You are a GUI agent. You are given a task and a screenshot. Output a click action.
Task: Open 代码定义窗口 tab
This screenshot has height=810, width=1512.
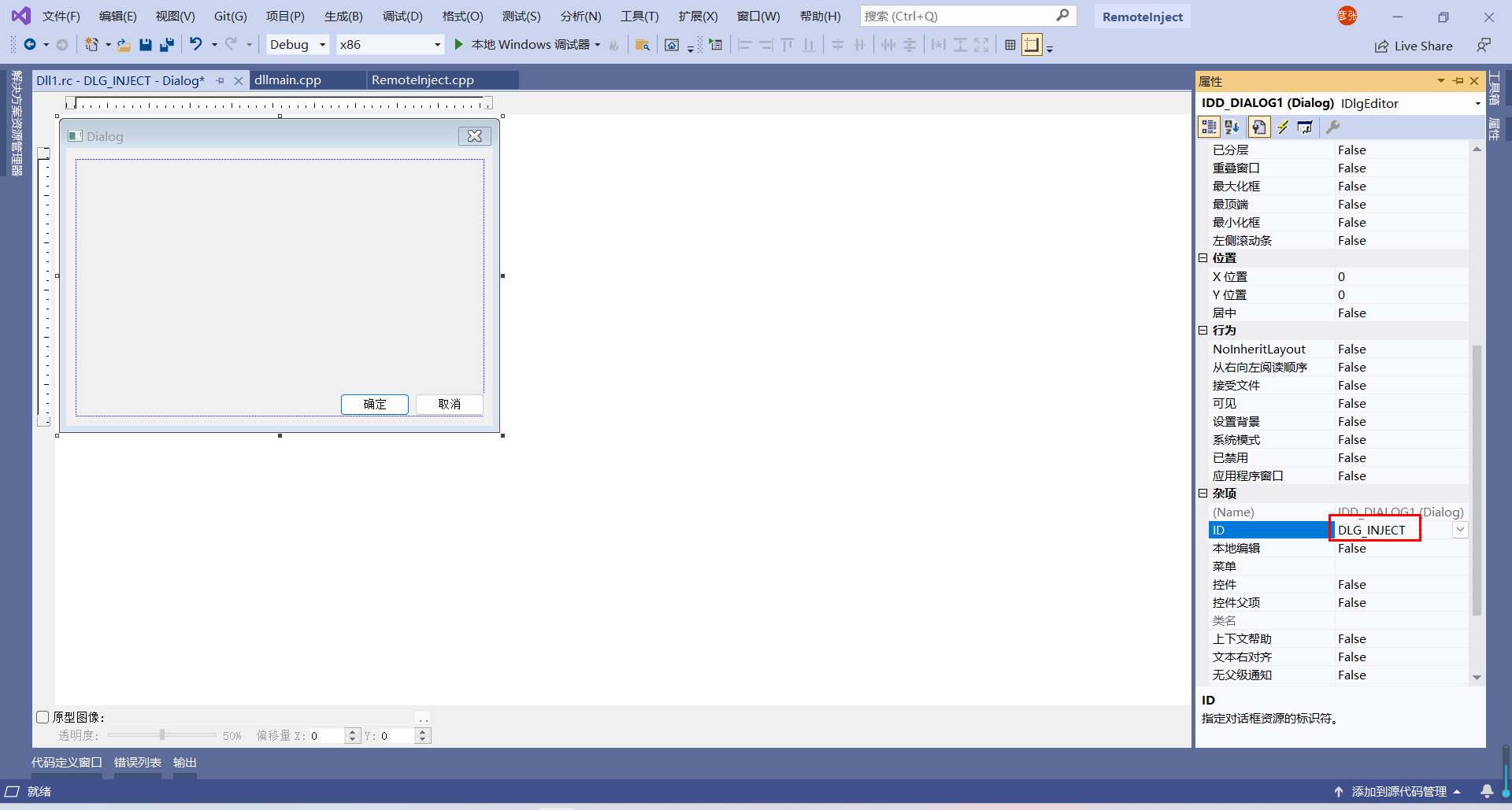(x=67, y=762)
